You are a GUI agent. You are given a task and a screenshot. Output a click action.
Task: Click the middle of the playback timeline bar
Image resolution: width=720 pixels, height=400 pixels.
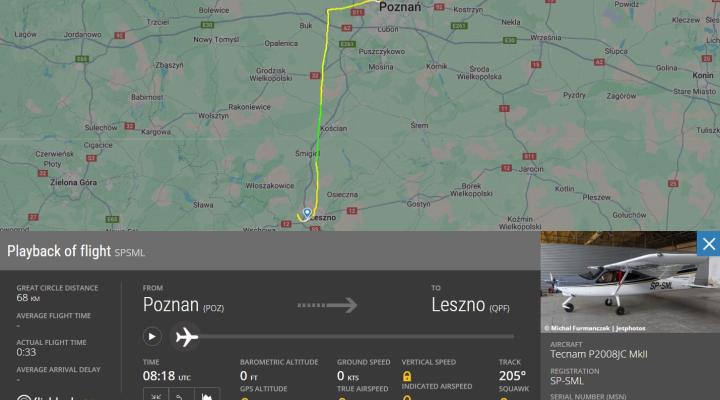[356, 337]
